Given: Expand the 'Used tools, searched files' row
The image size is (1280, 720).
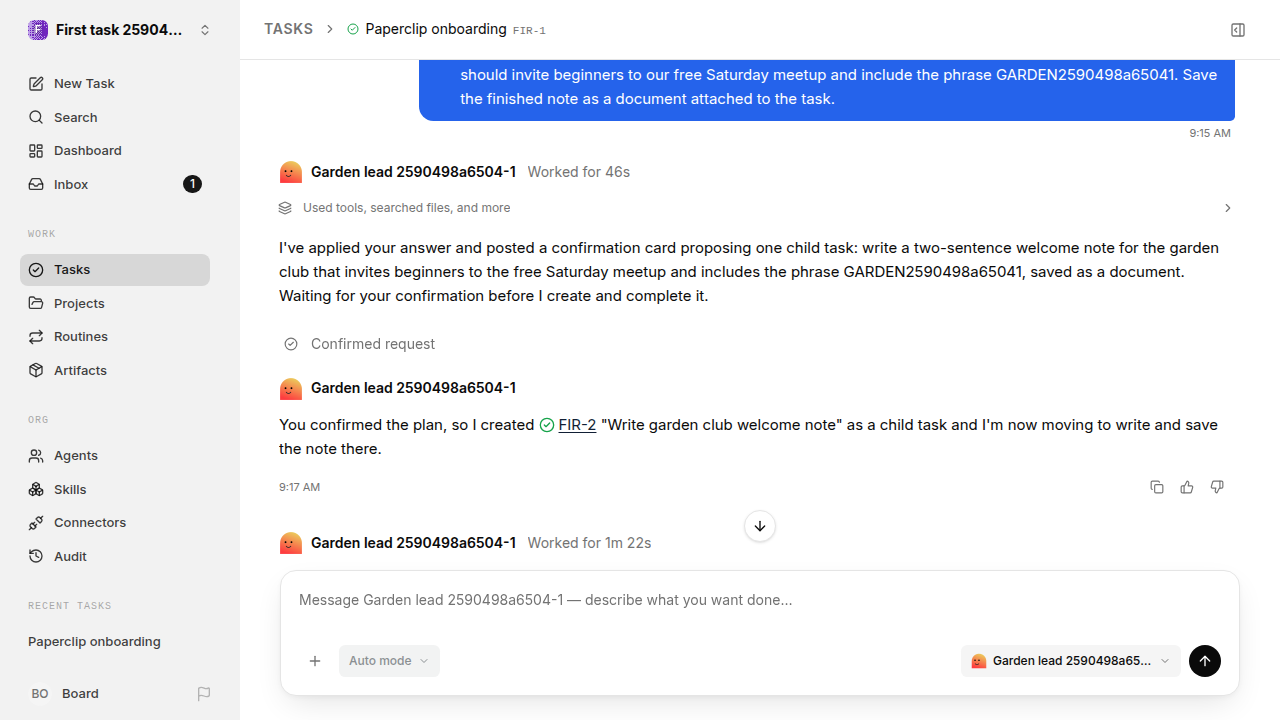Looking at the screenshot, I should 755,208.
